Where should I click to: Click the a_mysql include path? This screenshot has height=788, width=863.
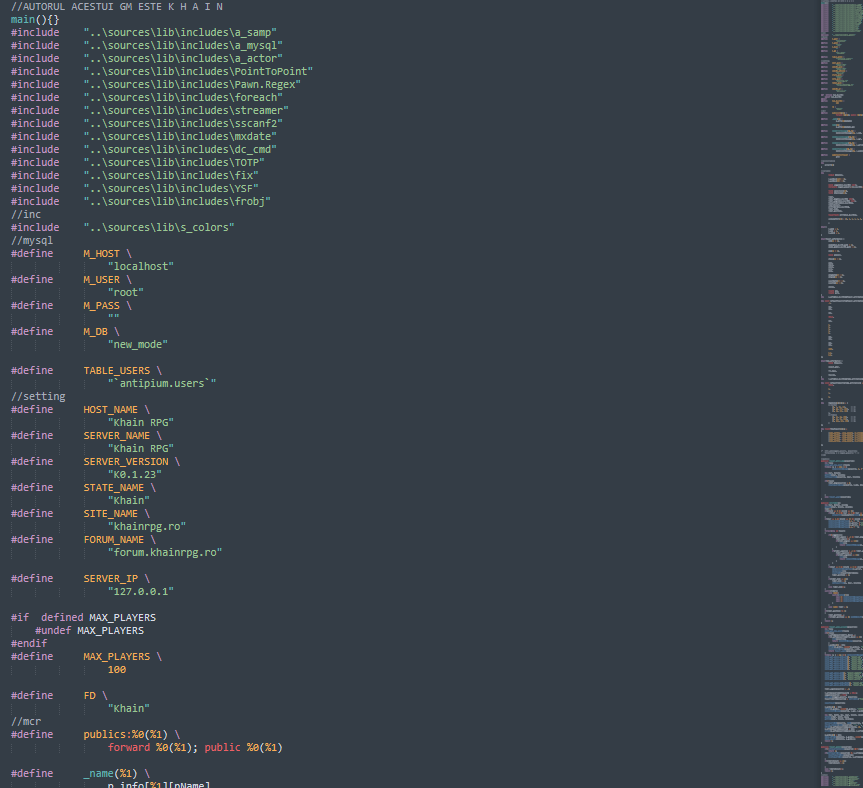point(183,46)
